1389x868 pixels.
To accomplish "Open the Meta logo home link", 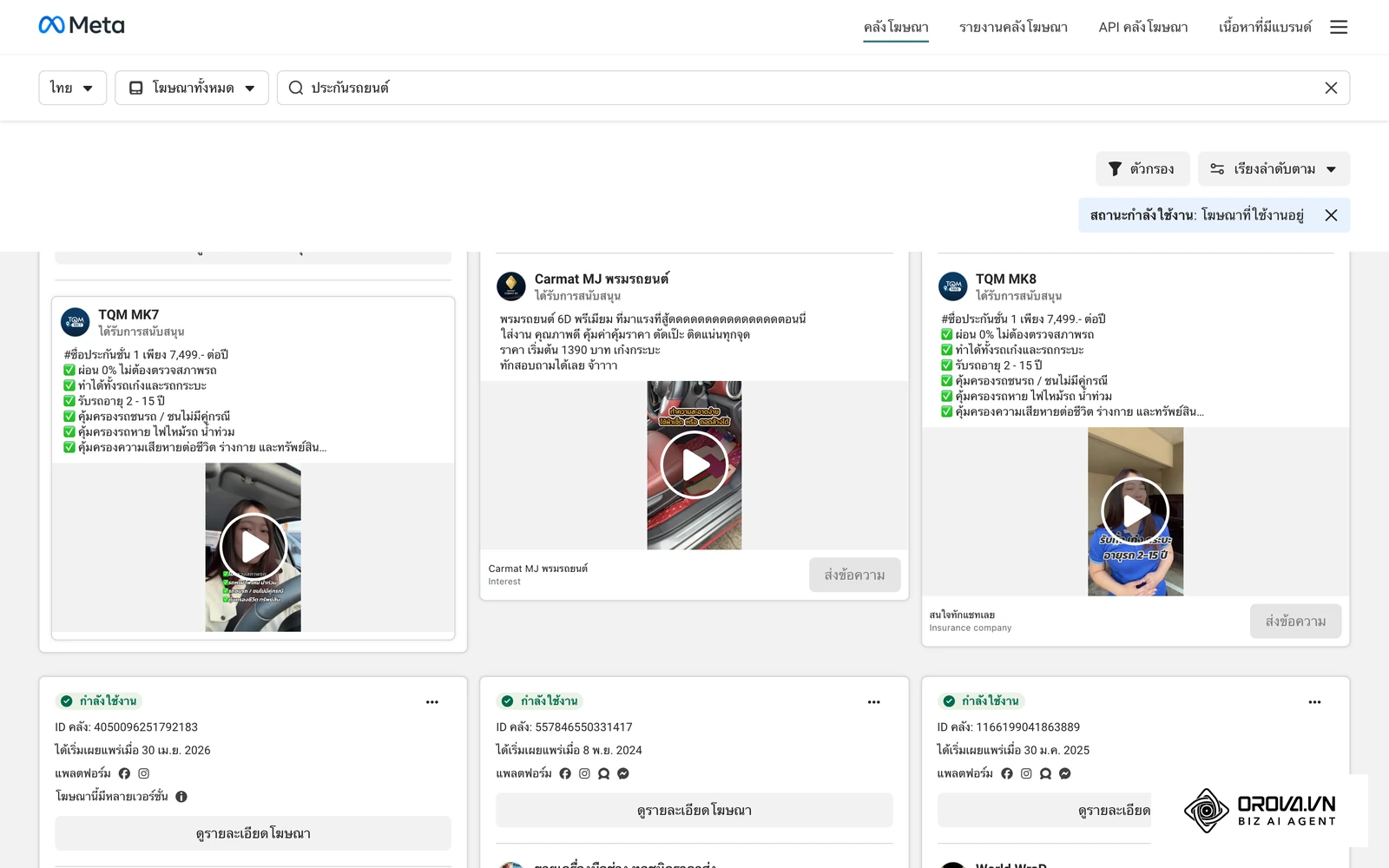I will click(82, 25).
